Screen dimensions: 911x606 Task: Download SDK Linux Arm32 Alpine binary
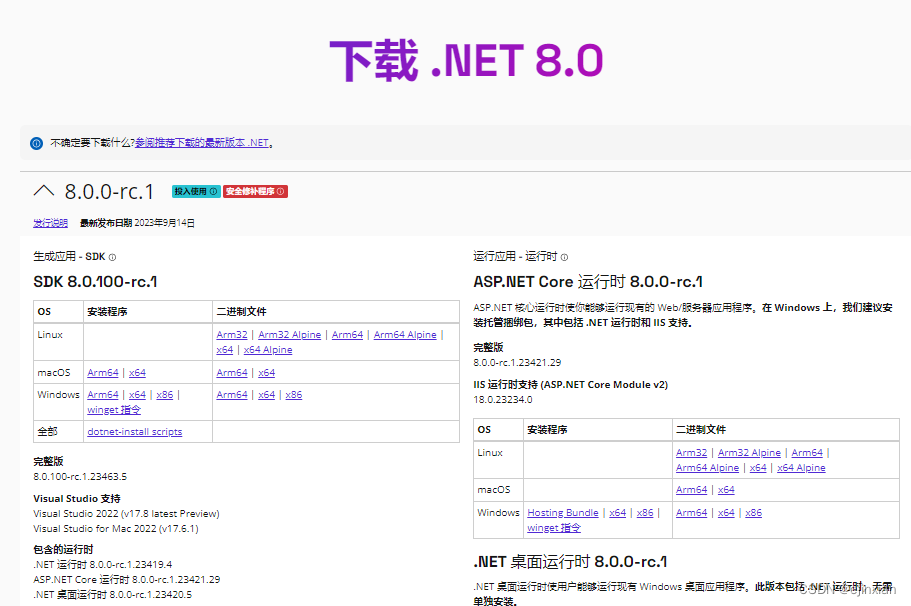coord(289,335)
